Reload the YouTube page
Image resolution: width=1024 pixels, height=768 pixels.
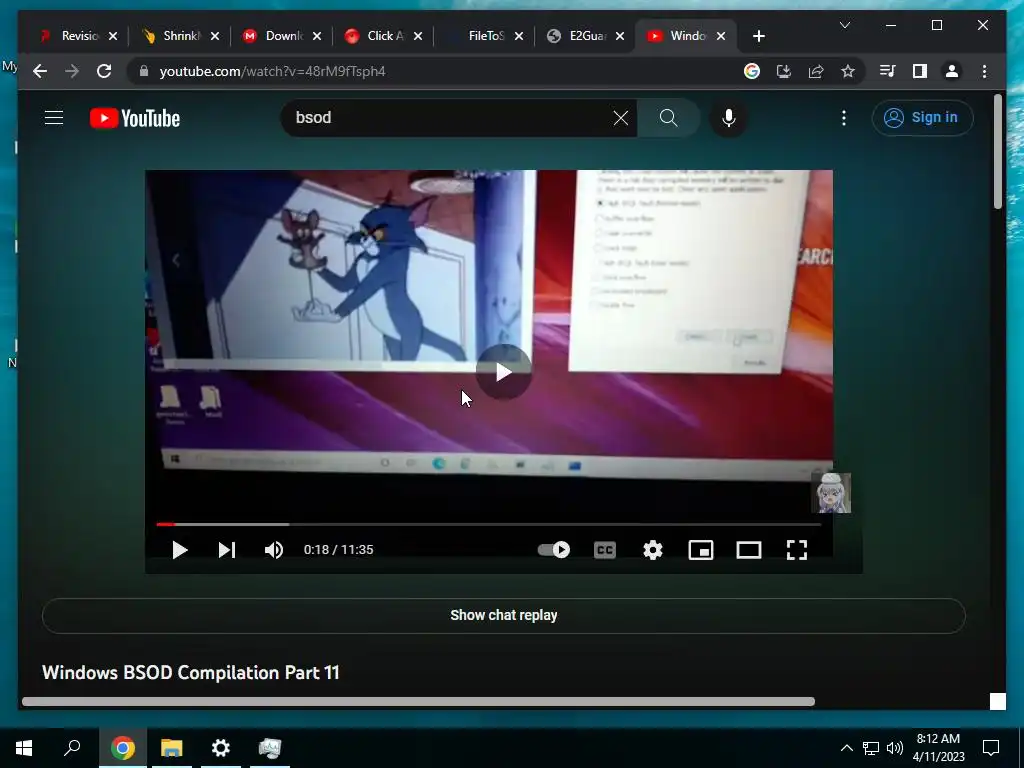[104, 71]
